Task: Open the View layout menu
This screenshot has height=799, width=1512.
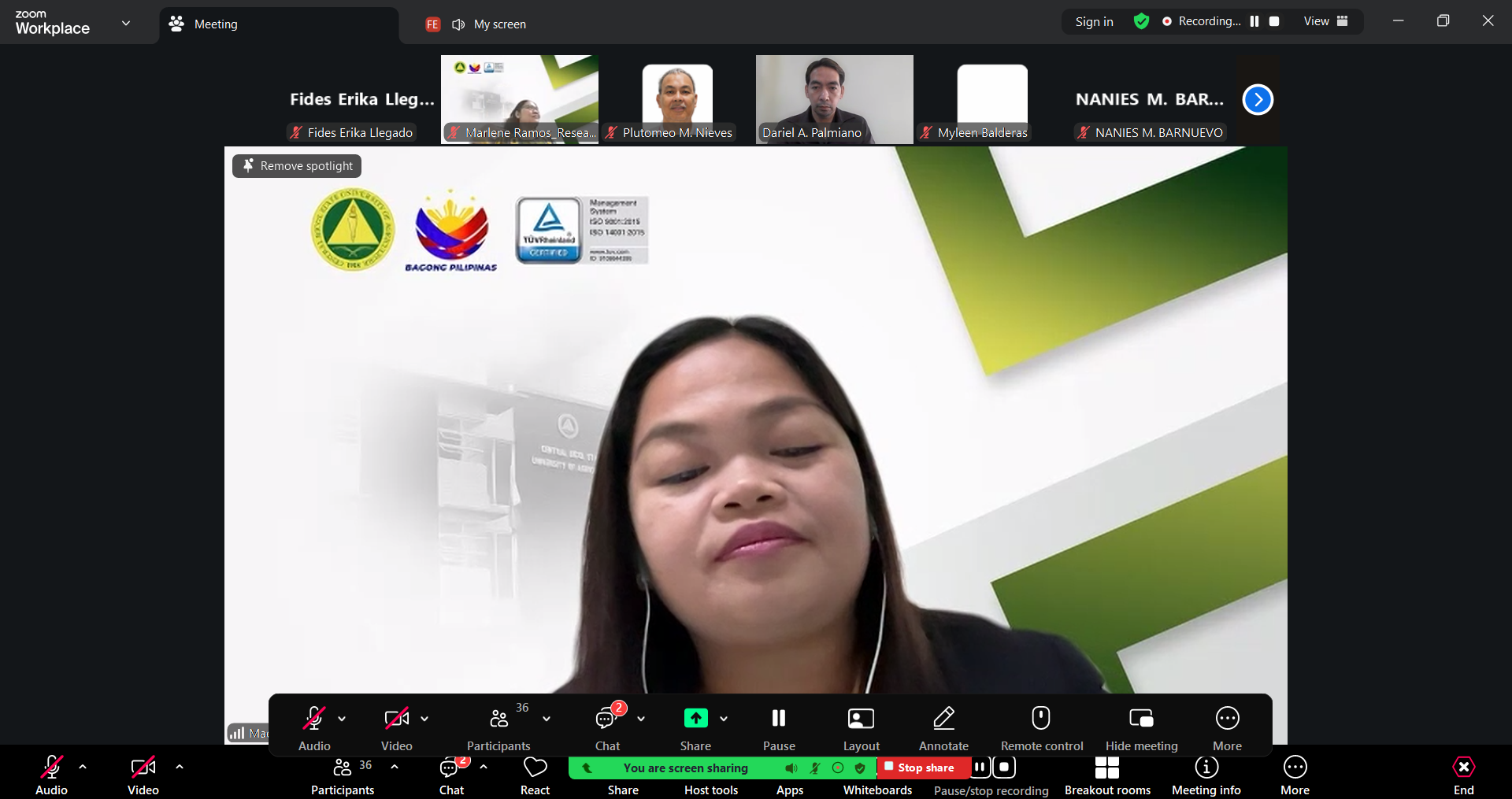Action: 1325,21
